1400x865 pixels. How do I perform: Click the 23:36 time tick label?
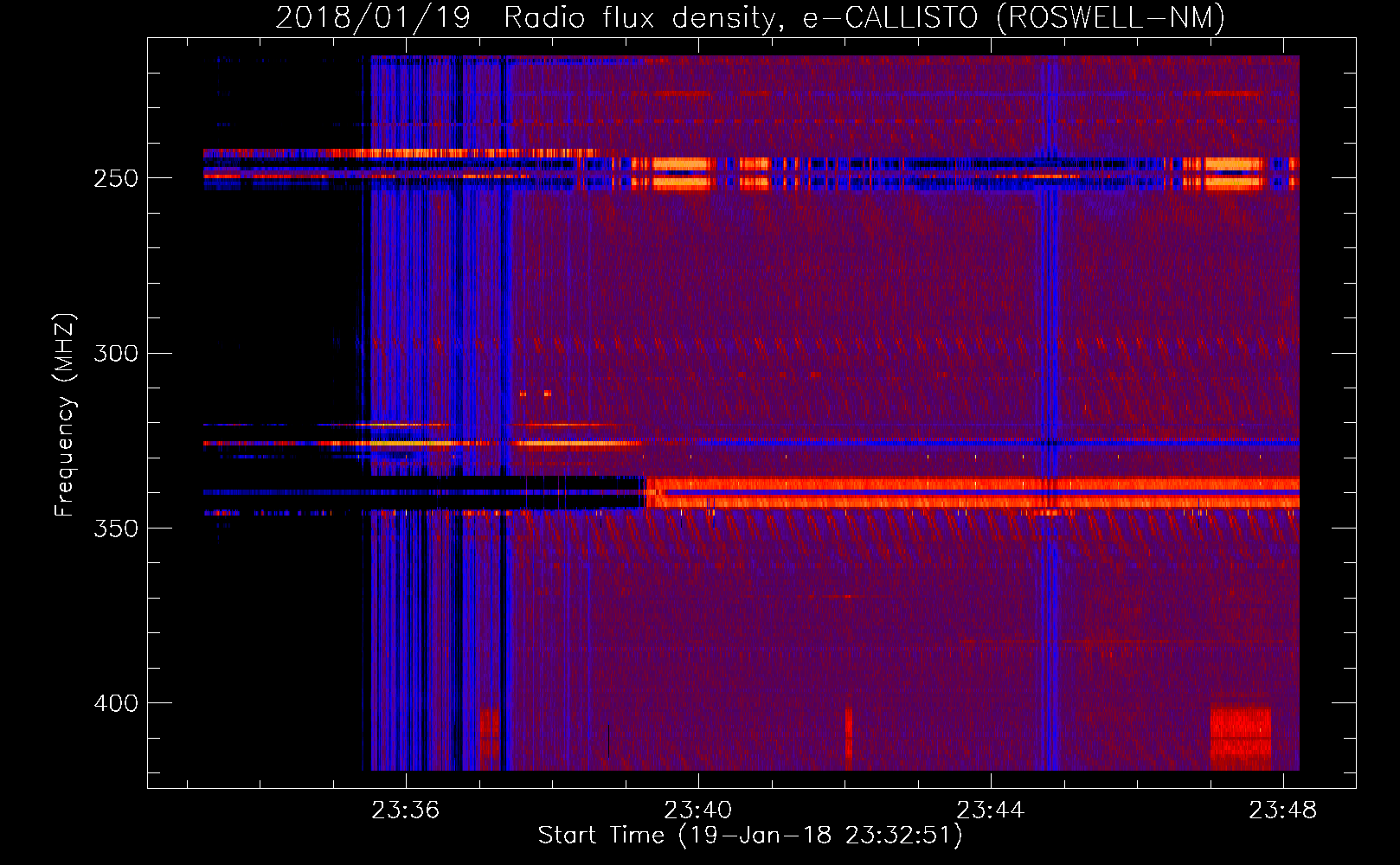(x=406, y=811)
